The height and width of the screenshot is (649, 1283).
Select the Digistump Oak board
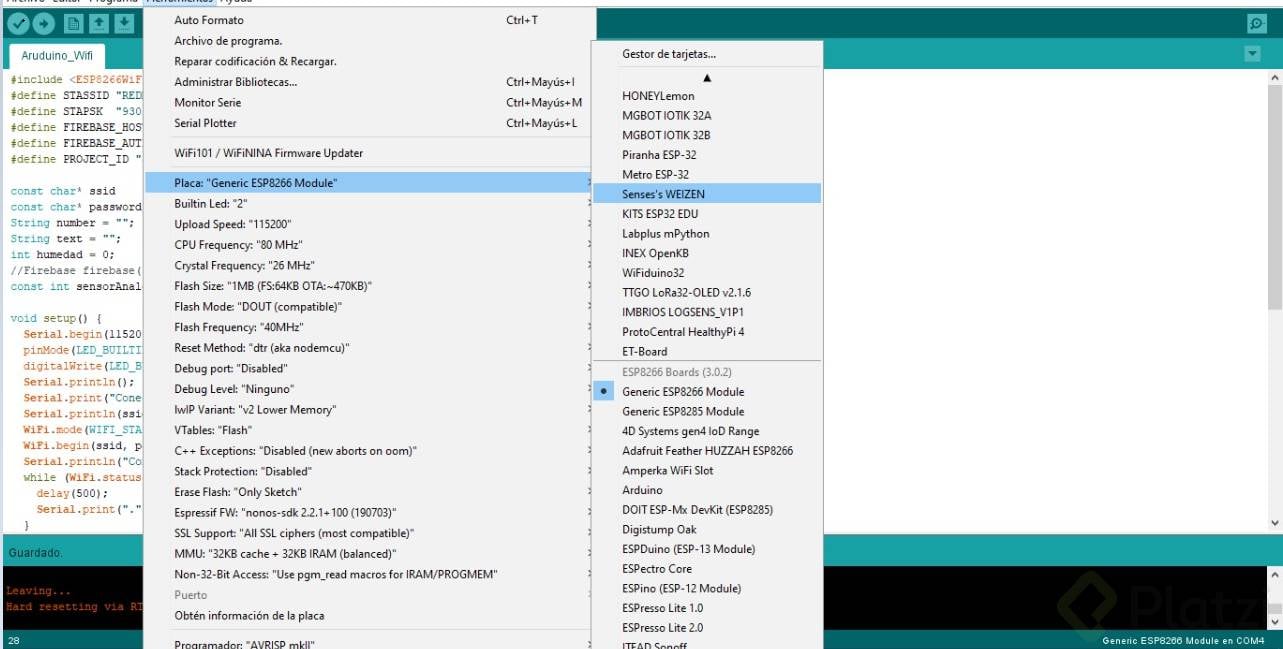[707, 529]
